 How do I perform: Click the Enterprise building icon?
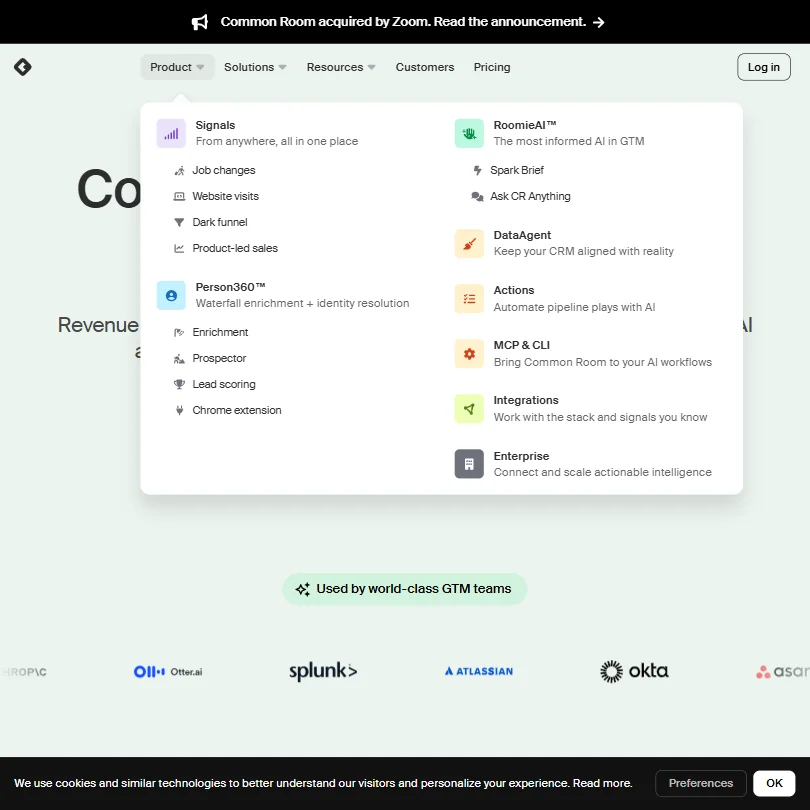pos(469,464)
